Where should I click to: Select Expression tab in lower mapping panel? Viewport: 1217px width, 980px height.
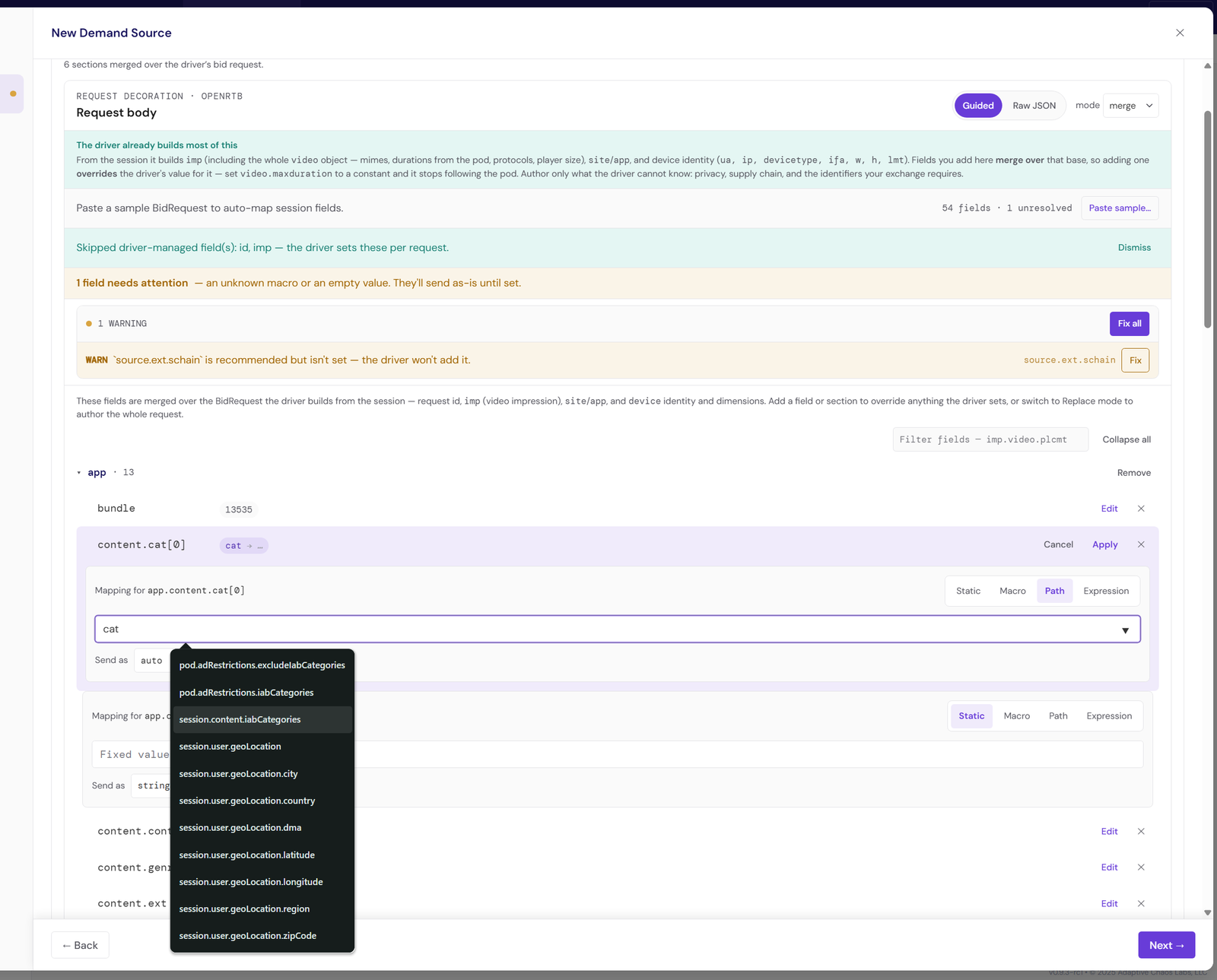pos(1109,716)
